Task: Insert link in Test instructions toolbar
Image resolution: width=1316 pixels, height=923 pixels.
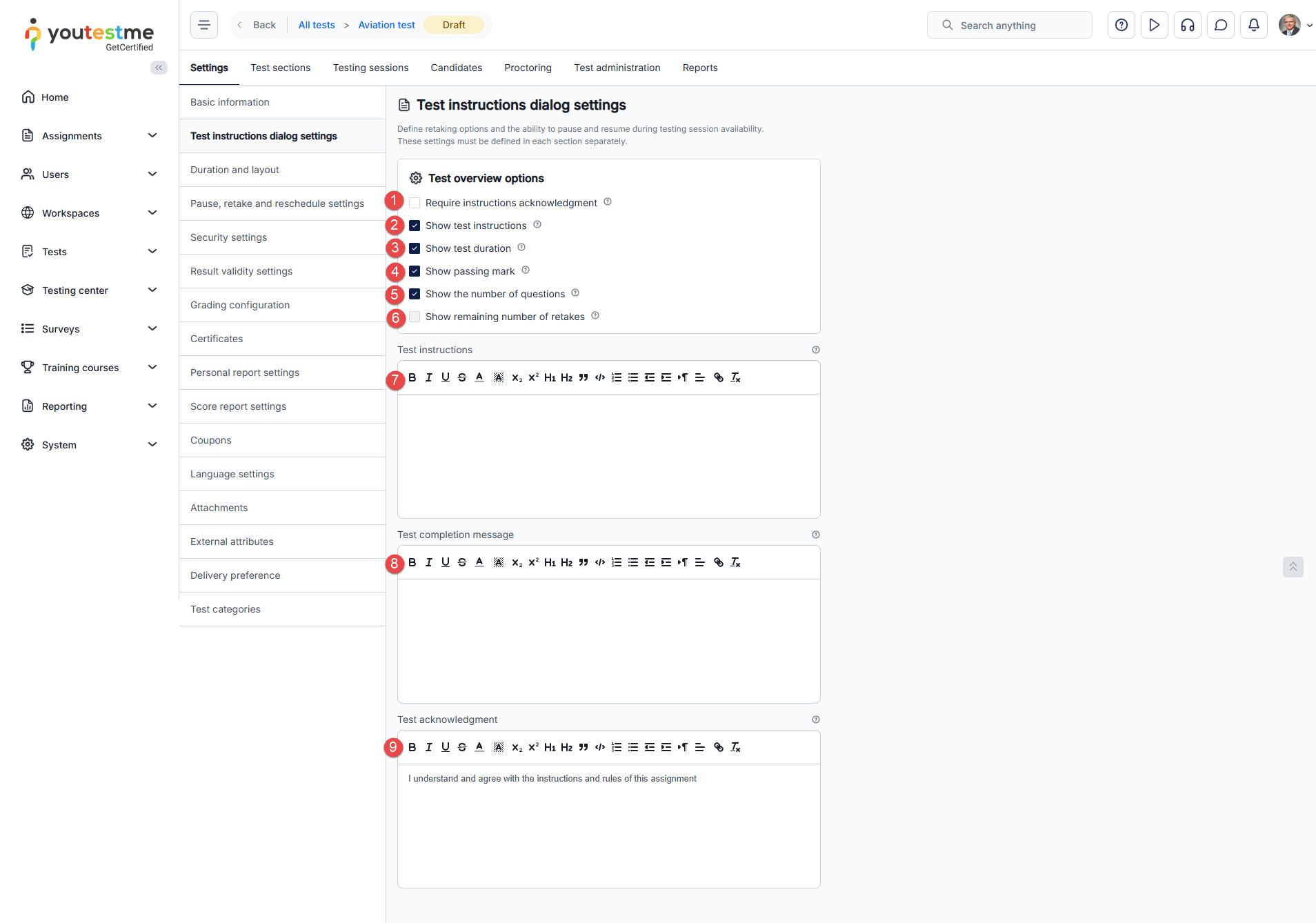Action: tap(719, 377)
